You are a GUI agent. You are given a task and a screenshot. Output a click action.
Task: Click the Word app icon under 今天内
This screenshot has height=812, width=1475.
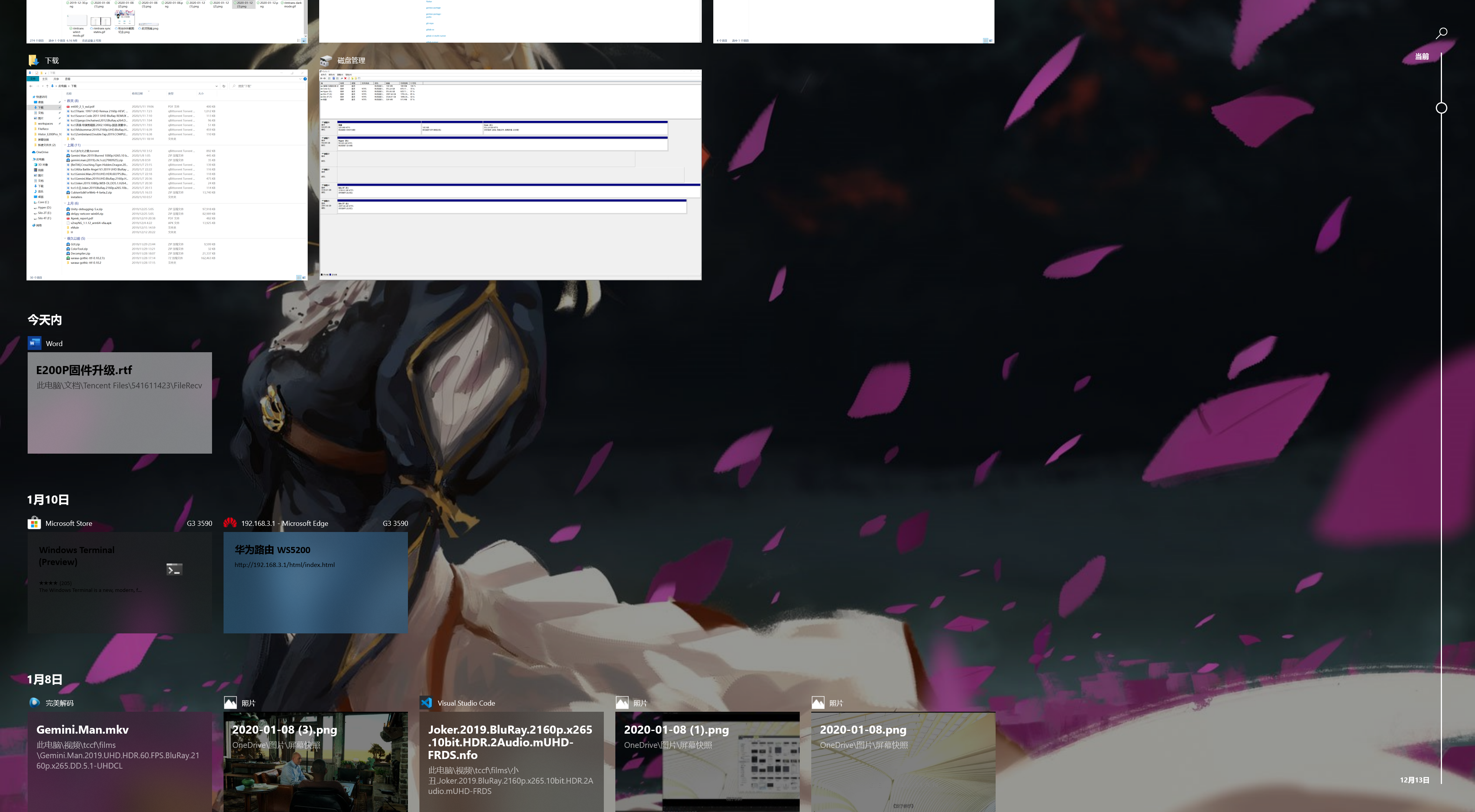pos(34,343)
